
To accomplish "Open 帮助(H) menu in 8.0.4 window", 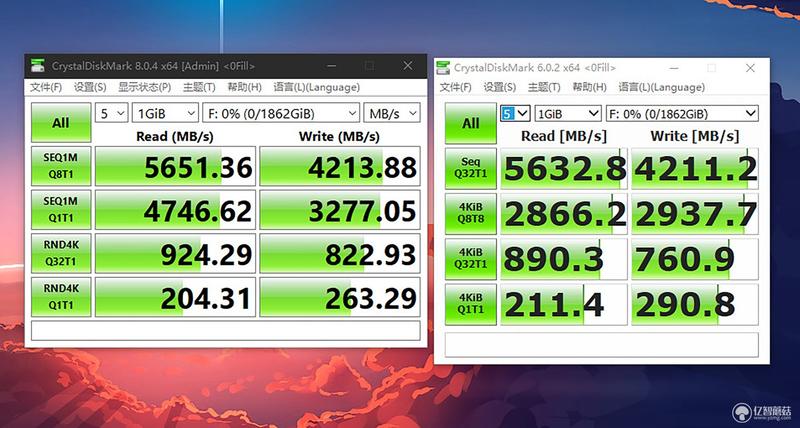I will click(x=244, y=87).
